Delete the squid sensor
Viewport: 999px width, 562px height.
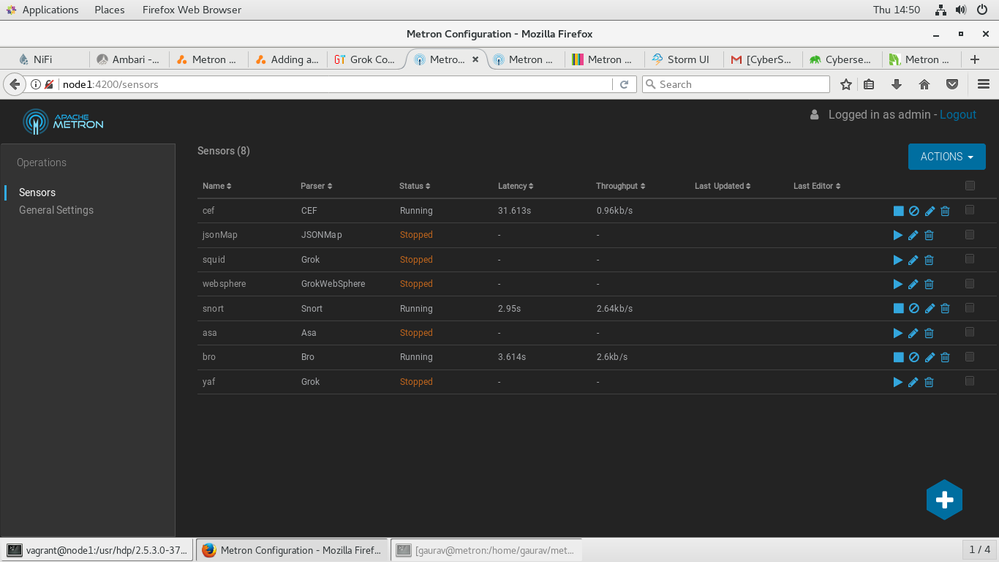[929, 260]
